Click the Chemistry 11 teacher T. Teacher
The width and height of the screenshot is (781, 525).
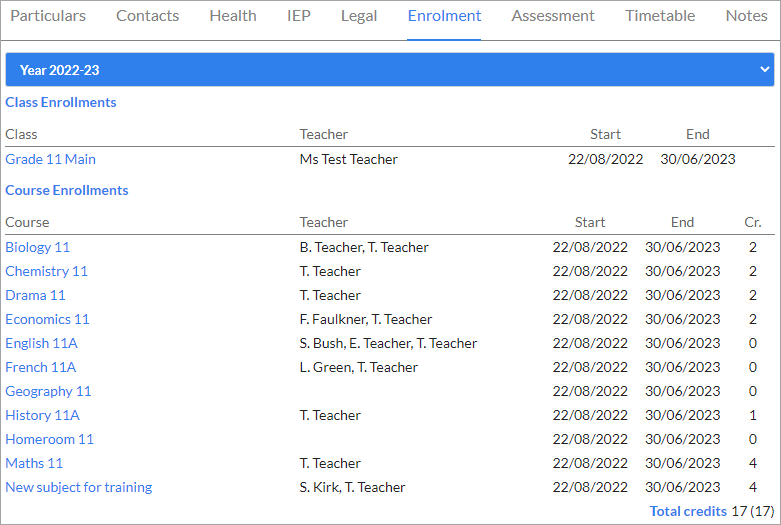pos(330,271)
